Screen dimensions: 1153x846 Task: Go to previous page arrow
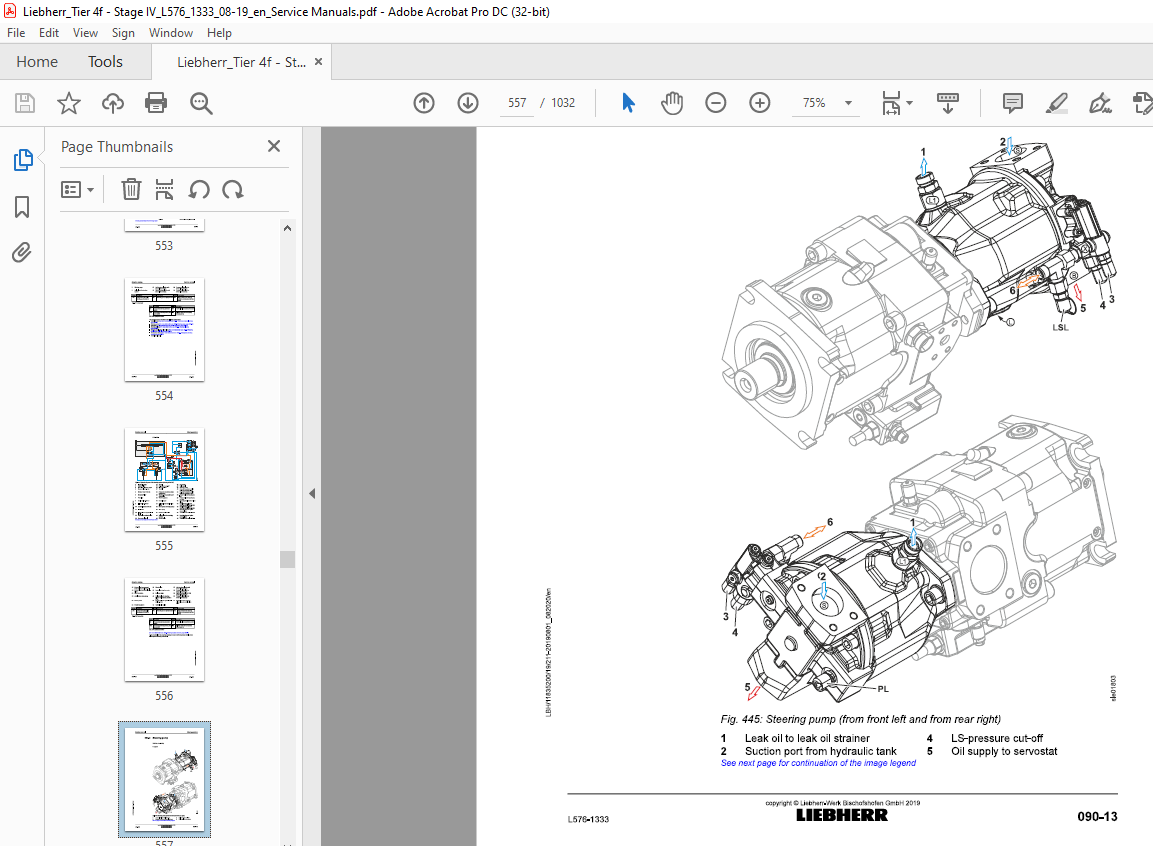424,103
